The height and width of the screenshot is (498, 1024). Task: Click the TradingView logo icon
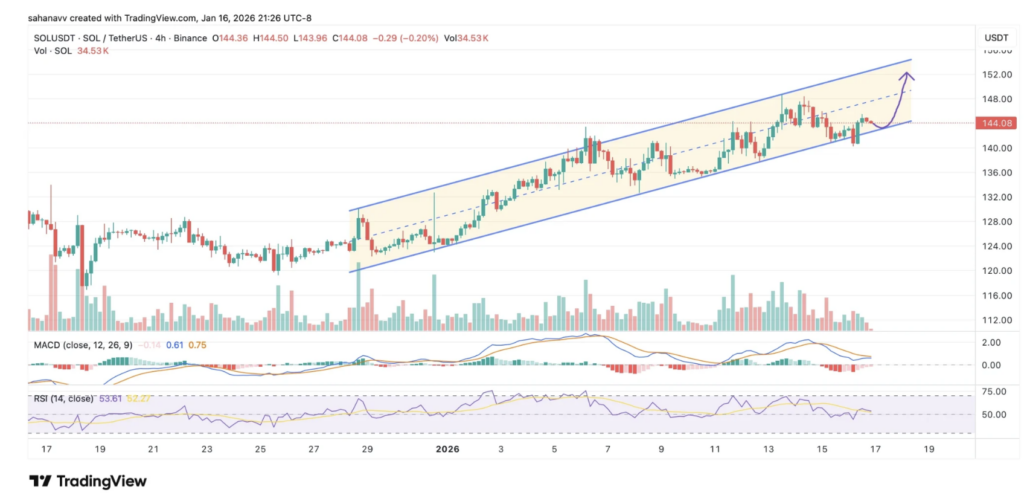(40, 481)
